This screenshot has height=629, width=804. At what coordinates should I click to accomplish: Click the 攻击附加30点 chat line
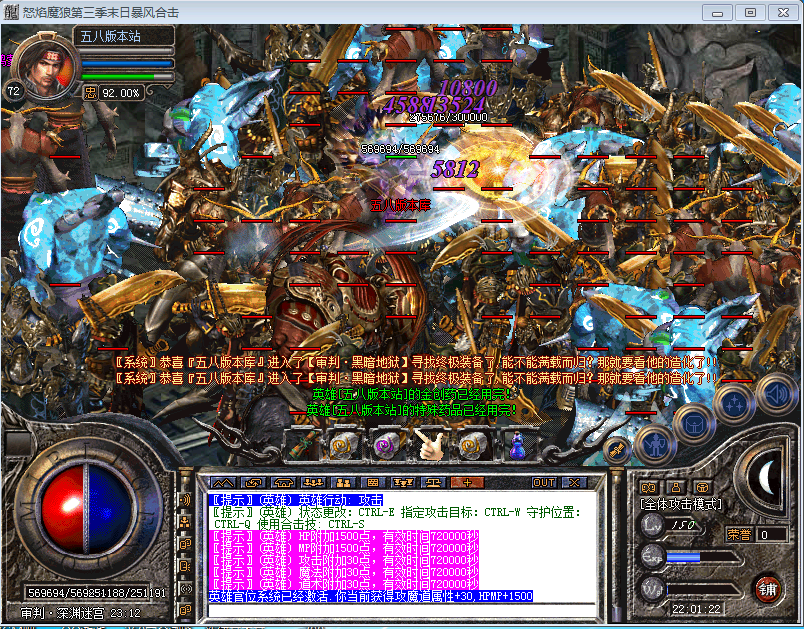point(345,560)
